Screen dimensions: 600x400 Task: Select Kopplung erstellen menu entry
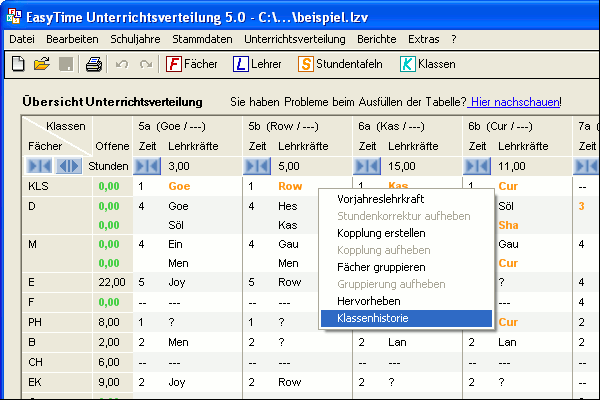click(368, 233)
